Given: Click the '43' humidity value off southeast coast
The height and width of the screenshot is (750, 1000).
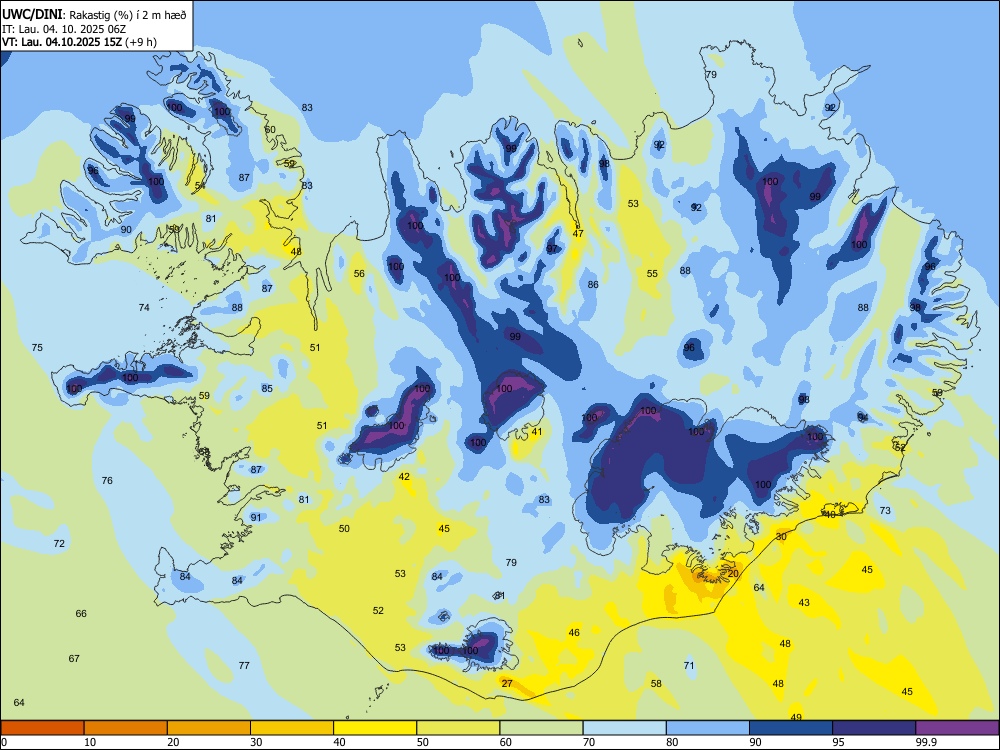Looking at the screenshot, I should pos(804,602).
